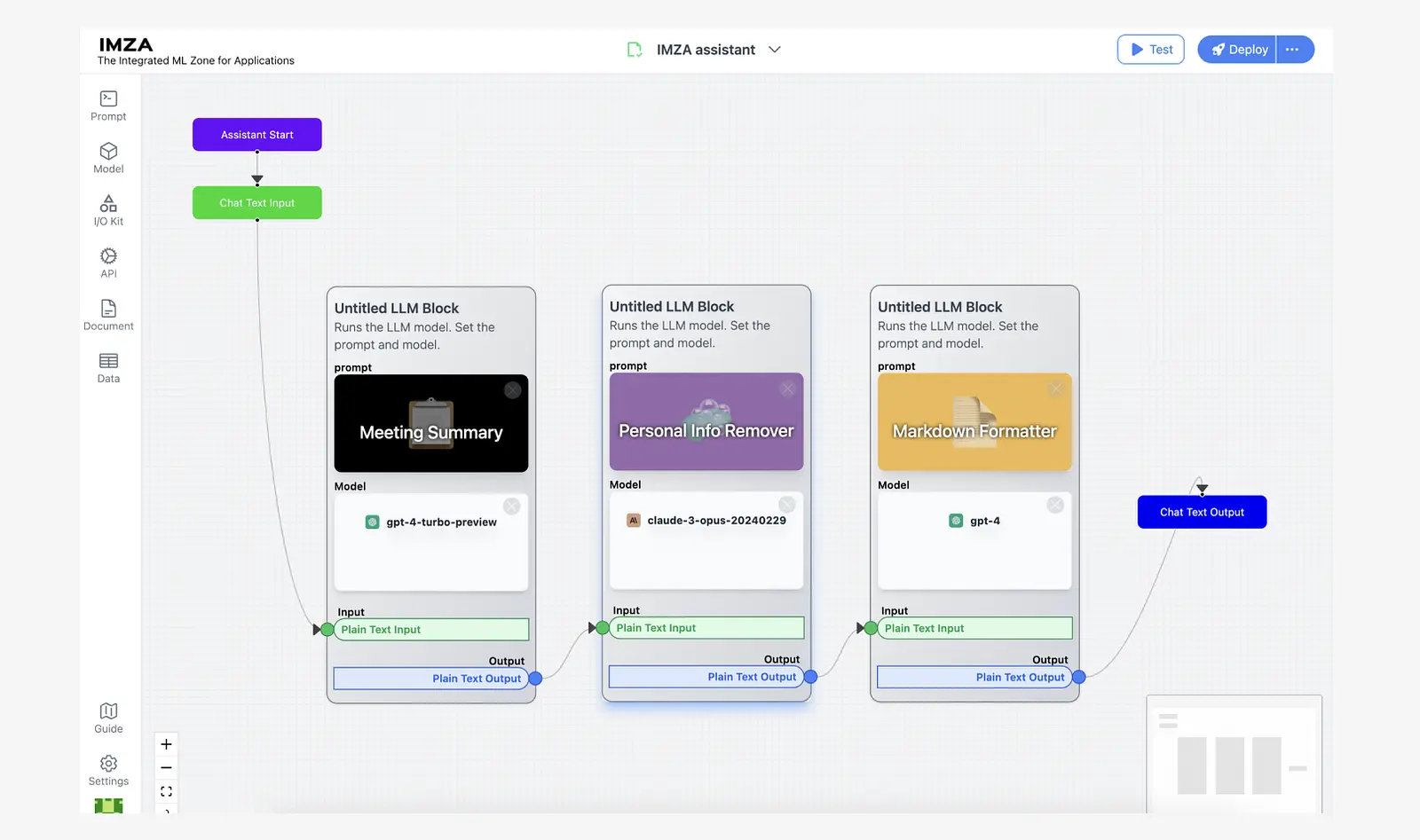Screen dimensions: 1420x840
Task: Open the more options menu beside Deploy
Action: click(x=1294, y=50)
